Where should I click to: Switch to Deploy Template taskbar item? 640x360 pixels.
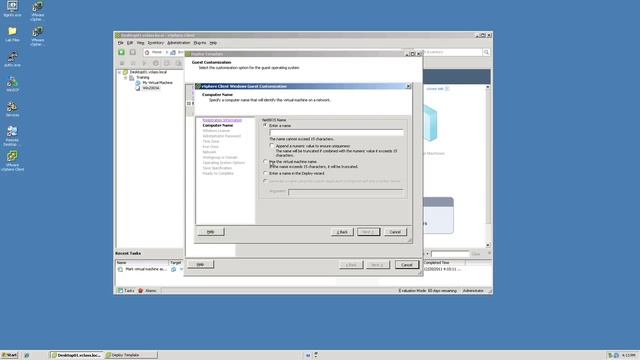[131, 355]
